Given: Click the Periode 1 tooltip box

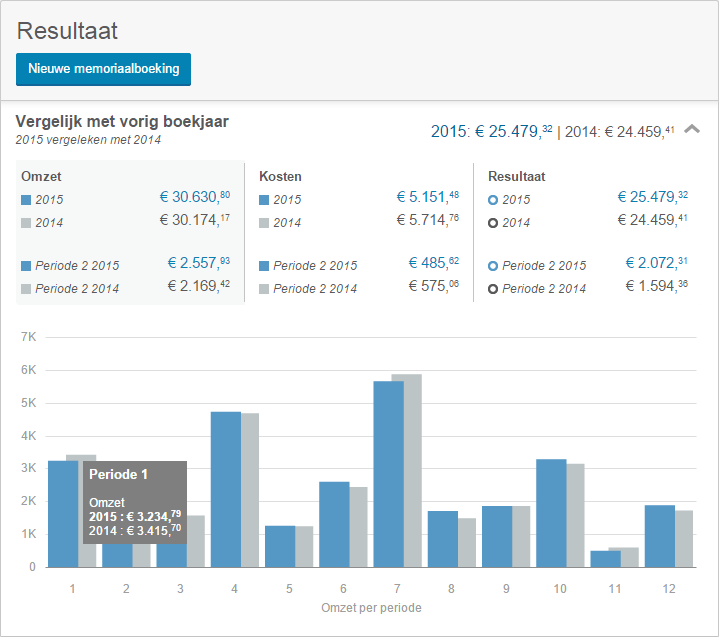Looking at the screenshot, I should [135, 502].
